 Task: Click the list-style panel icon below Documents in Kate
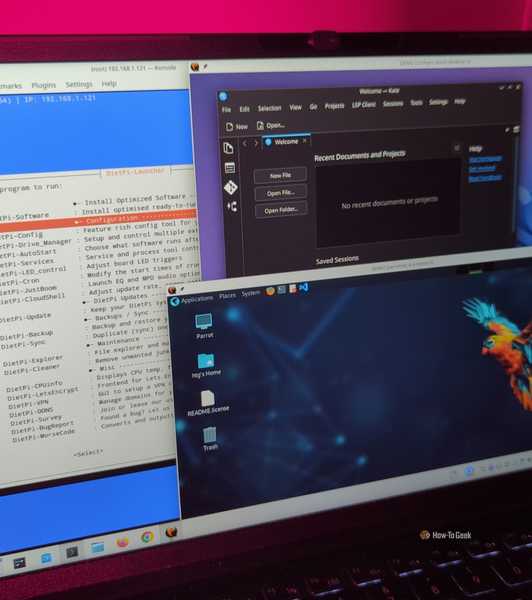[230, 168]
